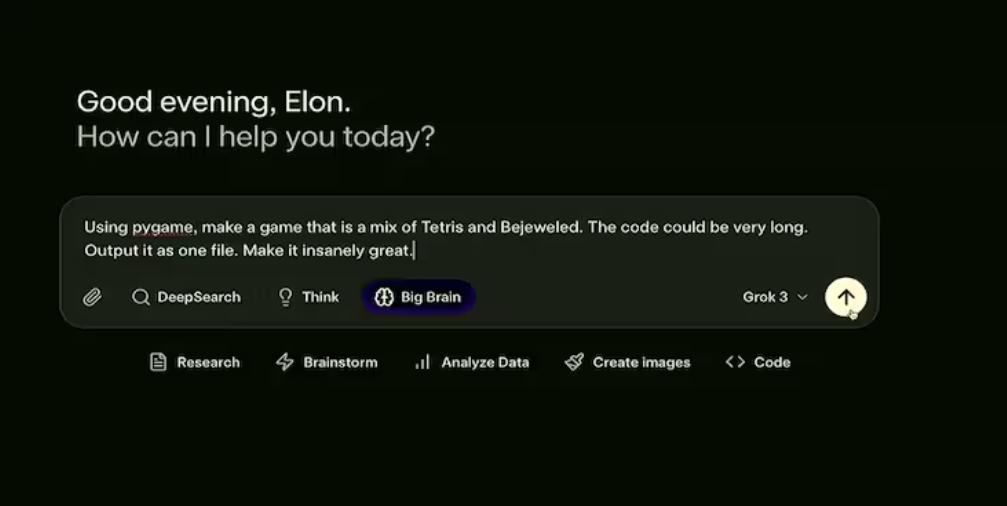Click the DeepSearch magnifier icon
This screenshot has height=506, width=1007.
(x=141, y=297)
